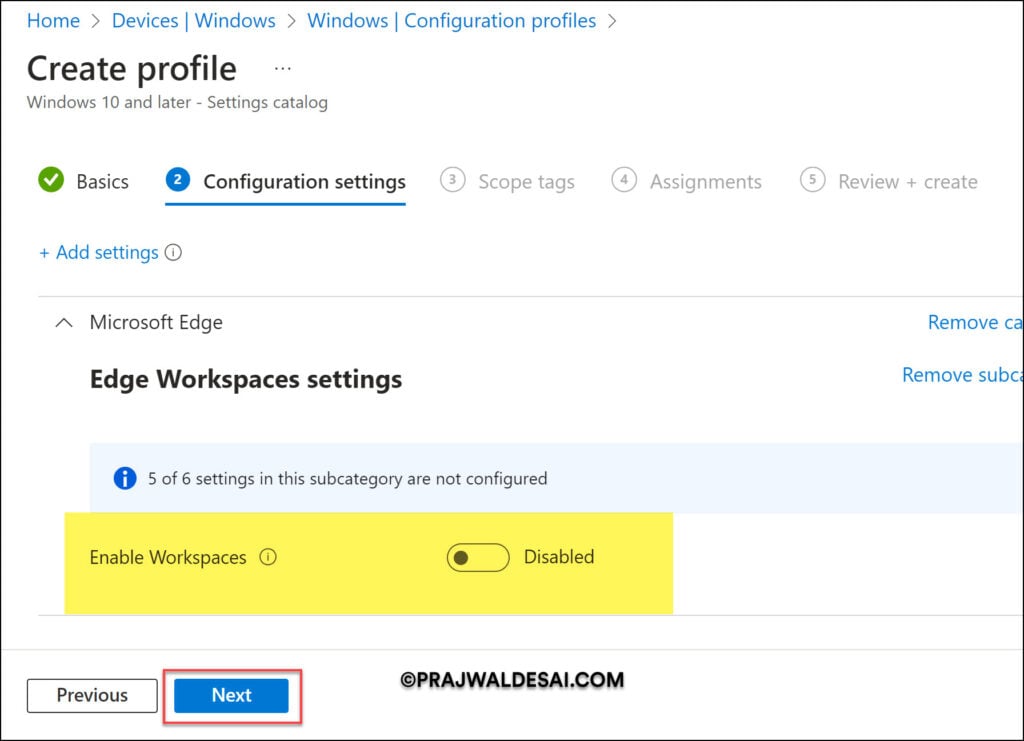Select the Configuration settings tab

(285, 181)
